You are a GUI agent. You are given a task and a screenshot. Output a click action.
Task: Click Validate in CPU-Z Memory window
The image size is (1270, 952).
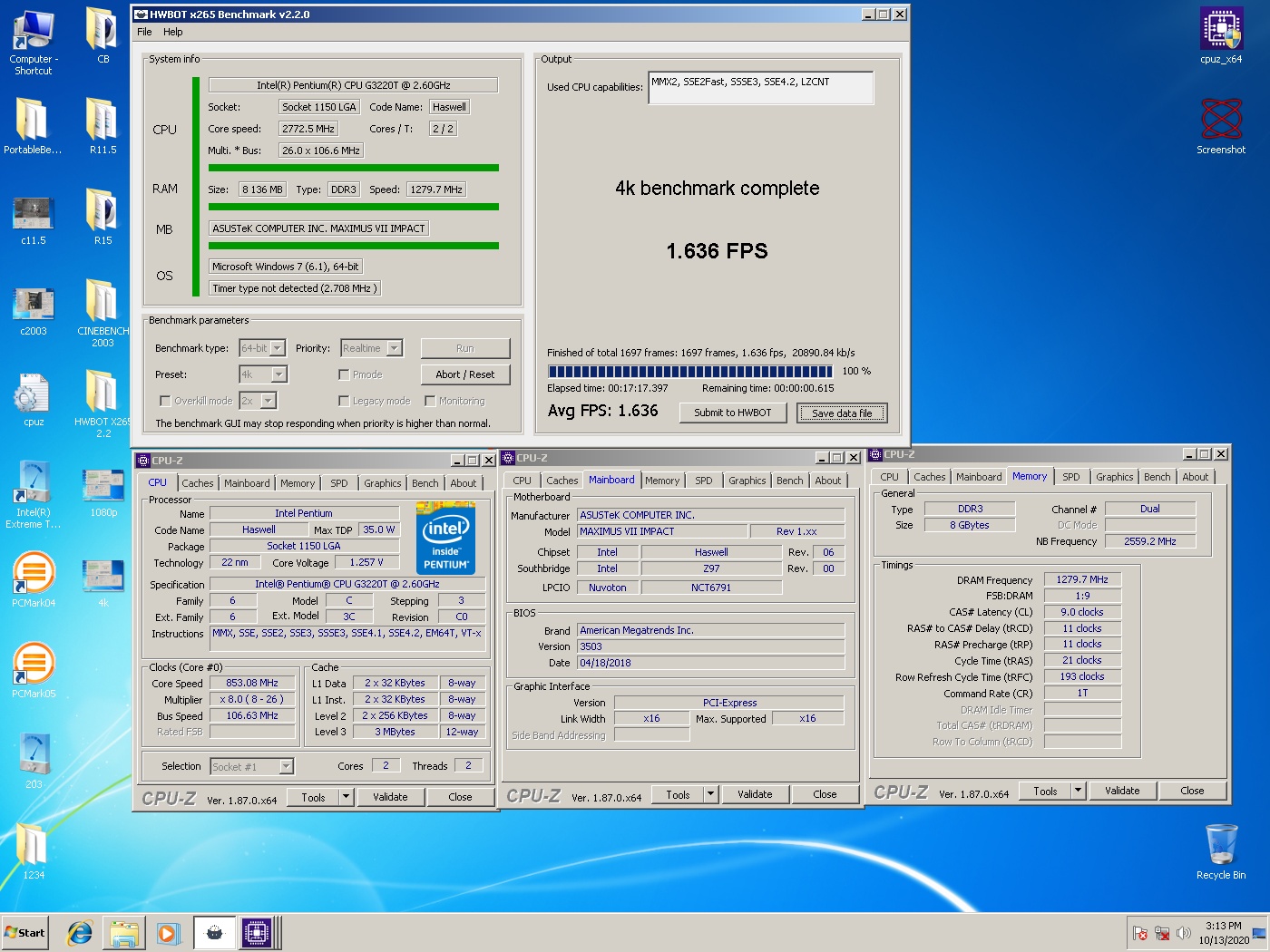click(x=1122, y=792)
